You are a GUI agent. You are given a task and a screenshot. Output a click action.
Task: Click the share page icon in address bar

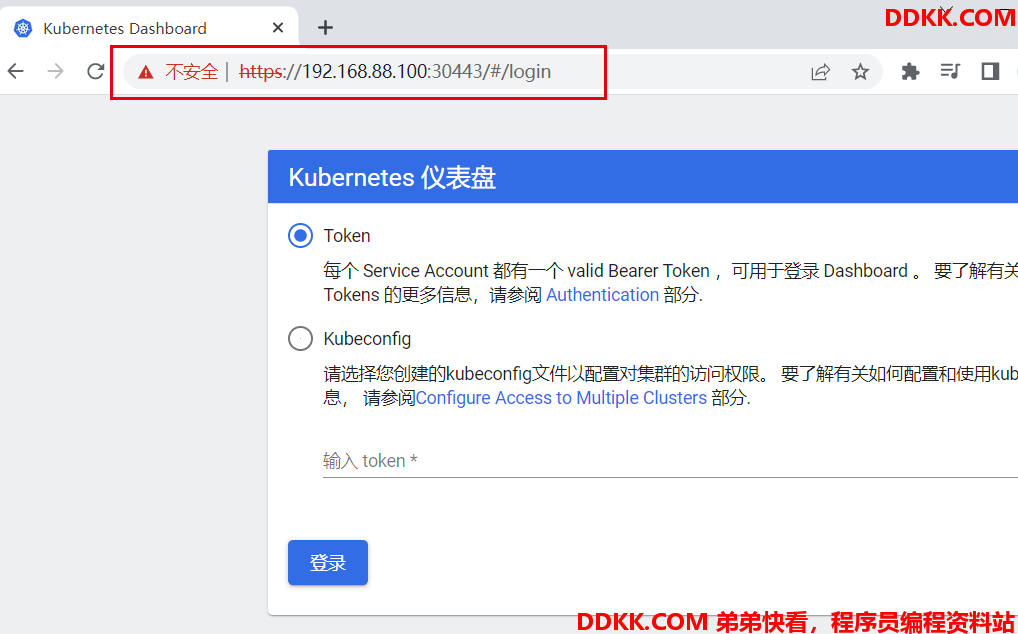pyautogui.click(x=821, y=71)
